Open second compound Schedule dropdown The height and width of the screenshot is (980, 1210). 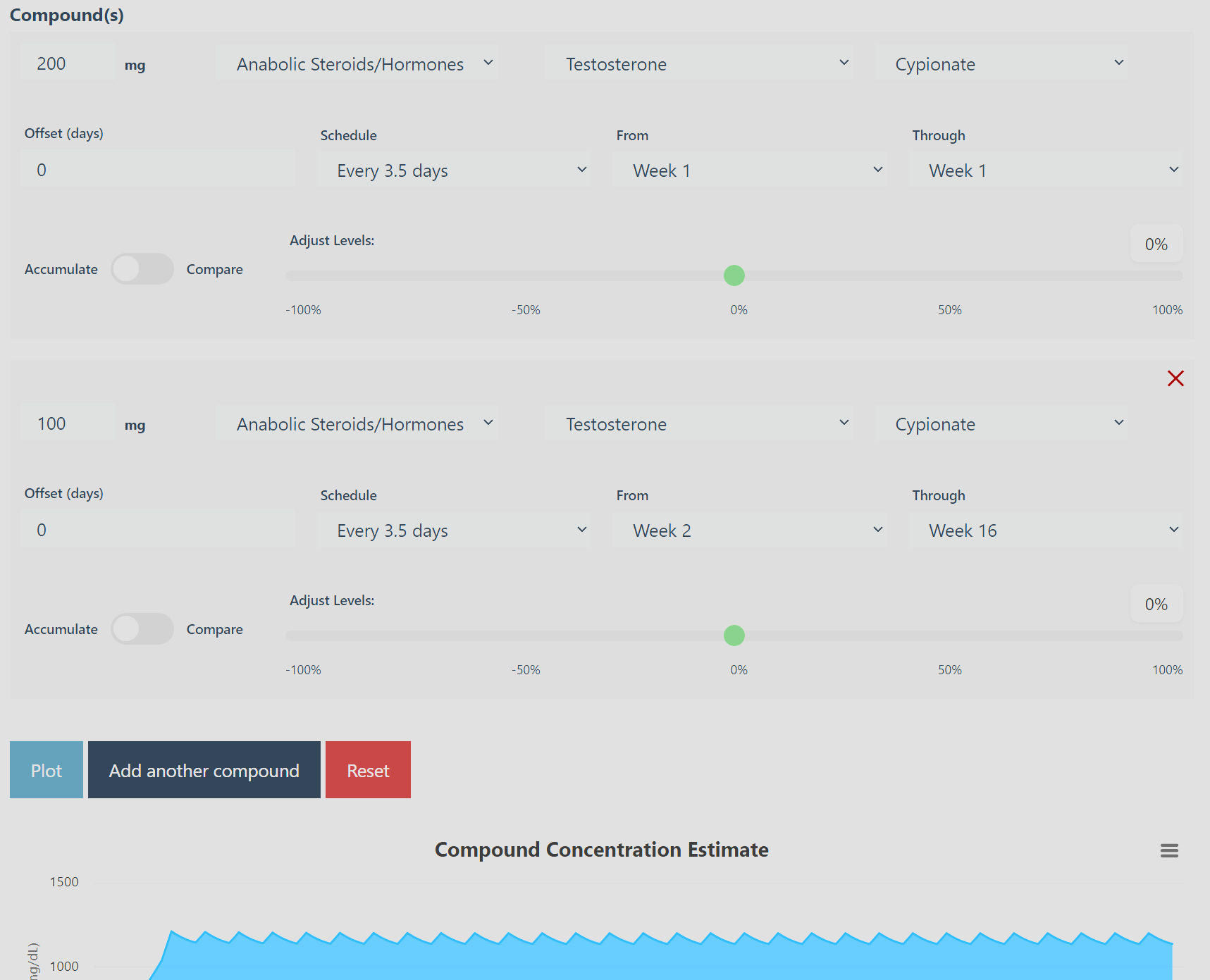(x=454, y=531)
